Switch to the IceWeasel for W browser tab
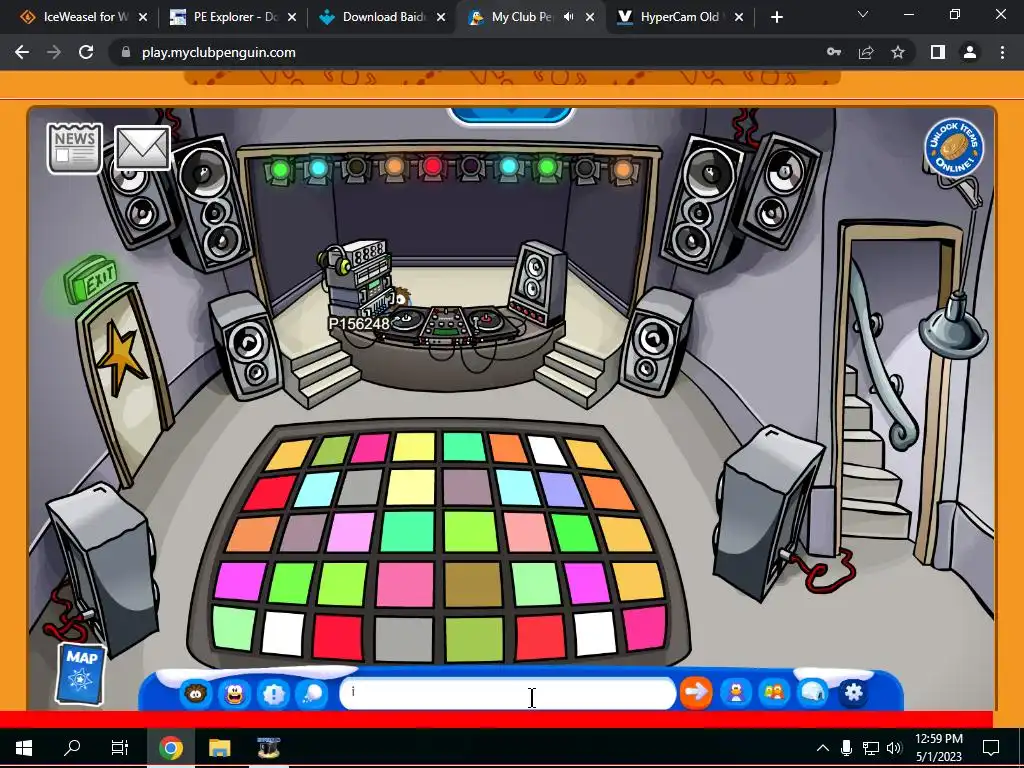The height and width of the screenshot is (768, 1024). pos(83,17)
